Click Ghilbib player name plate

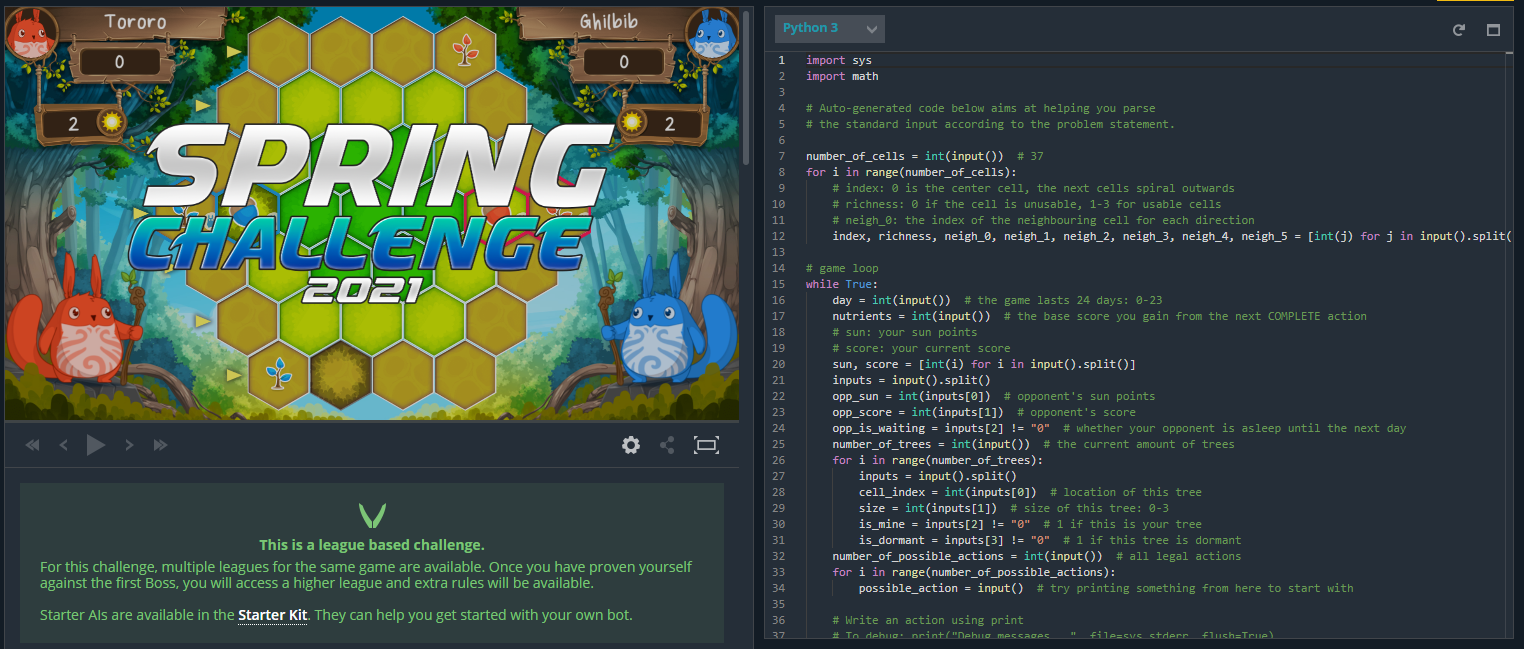click(x=610, y=22)
